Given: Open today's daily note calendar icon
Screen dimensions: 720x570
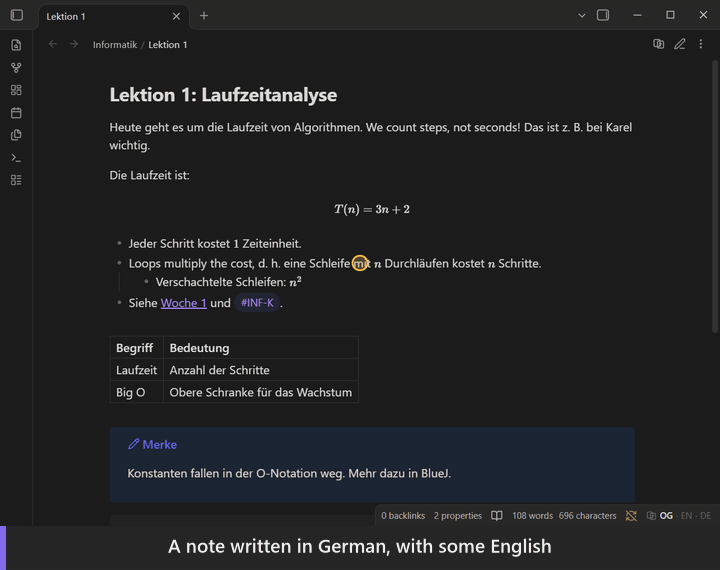Looking at the screenshot, I should [16, 113].
